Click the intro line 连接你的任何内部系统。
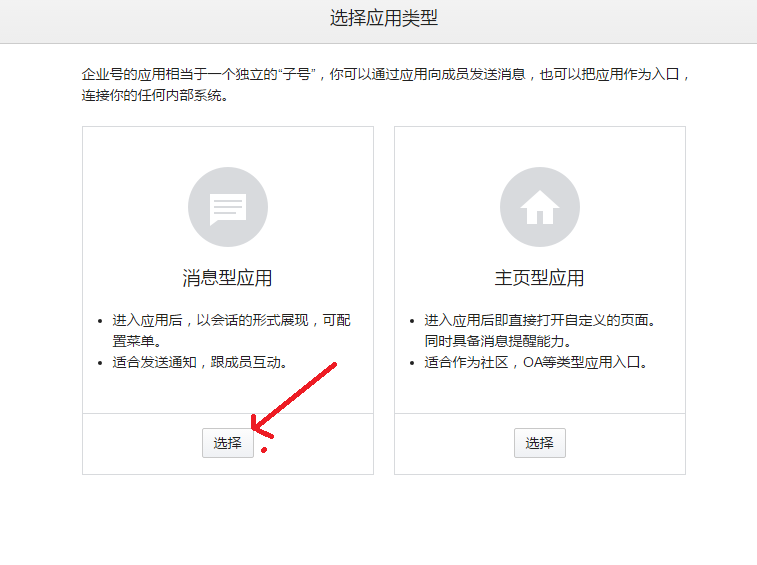This screenshot has width=757, height=565. [x=155, y=95]
